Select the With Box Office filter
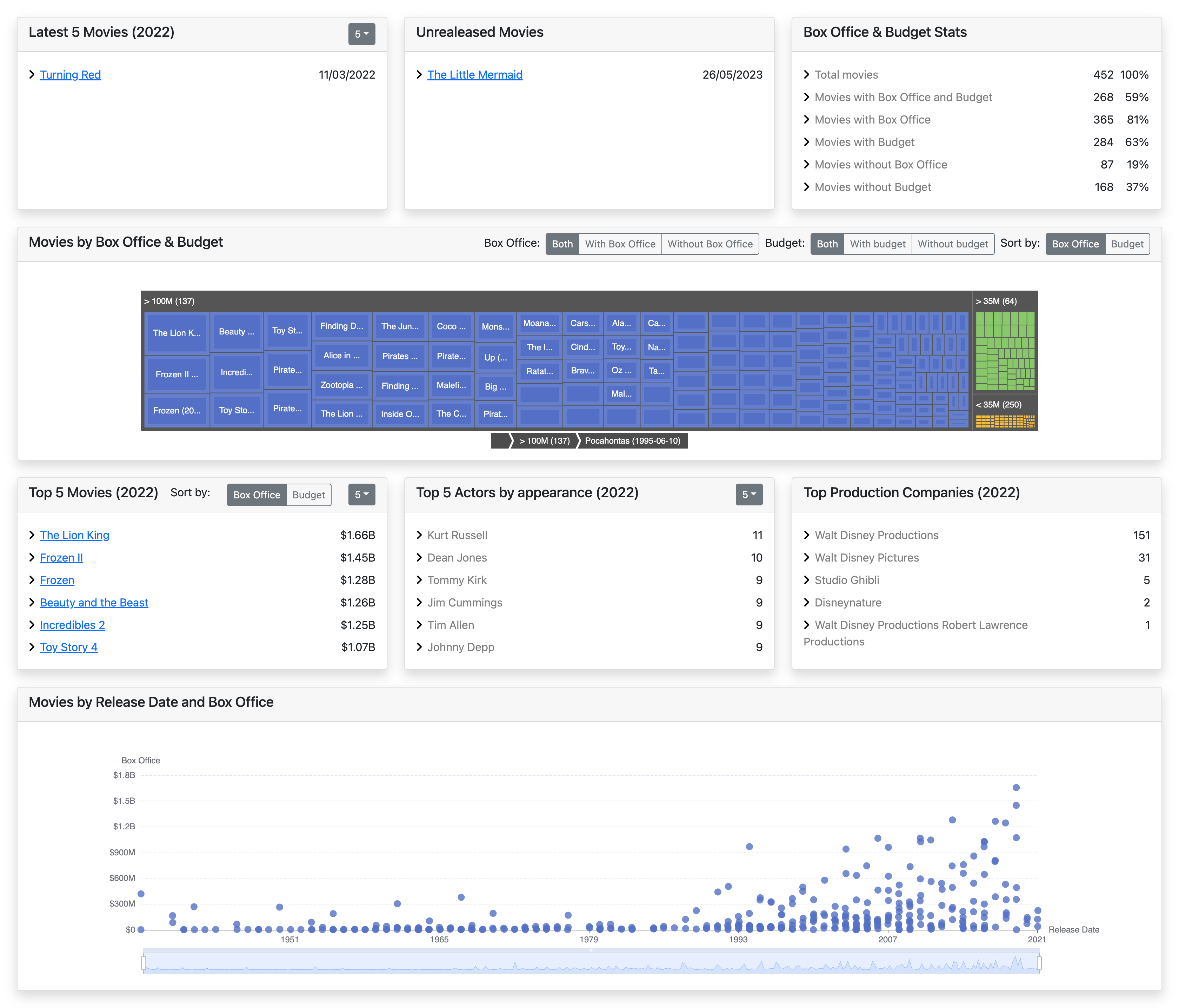The image size is (1179, 1008). point(620,244)
